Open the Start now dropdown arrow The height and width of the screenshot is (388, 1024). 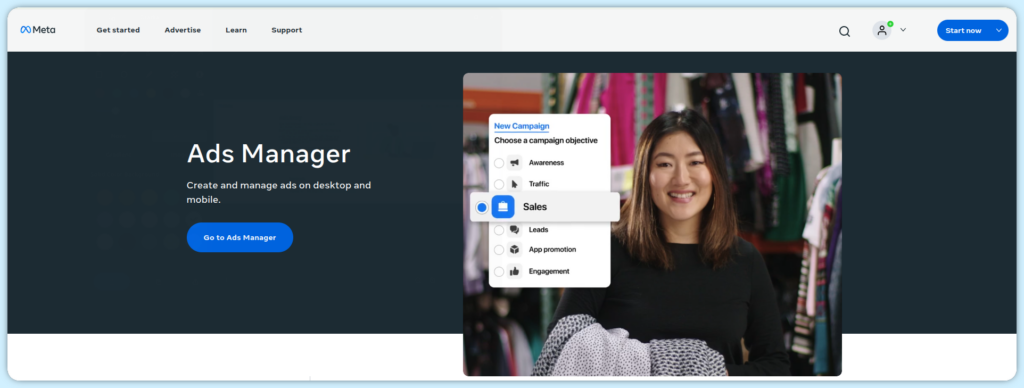click(999, 30)
